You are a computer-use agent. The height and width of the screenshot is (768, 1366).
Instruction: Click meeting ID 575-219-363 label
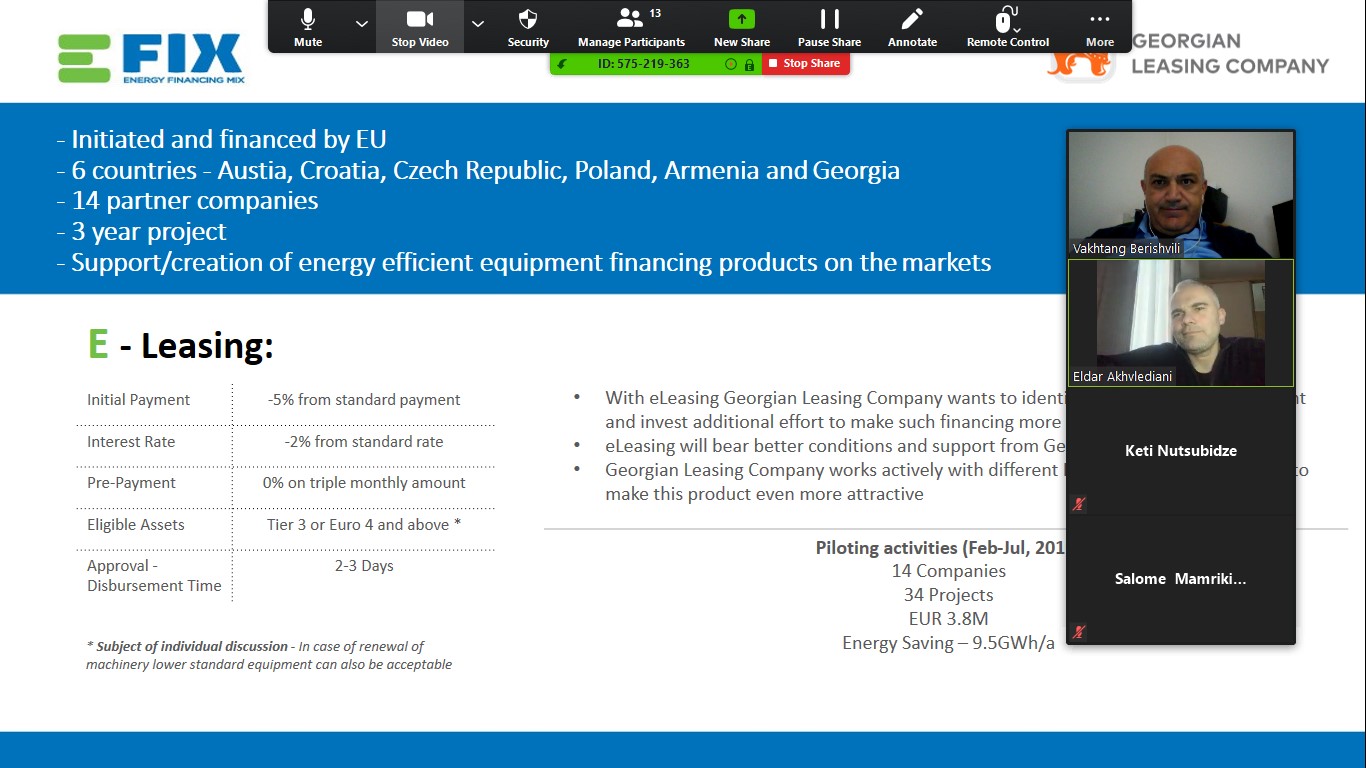point(644,64)
